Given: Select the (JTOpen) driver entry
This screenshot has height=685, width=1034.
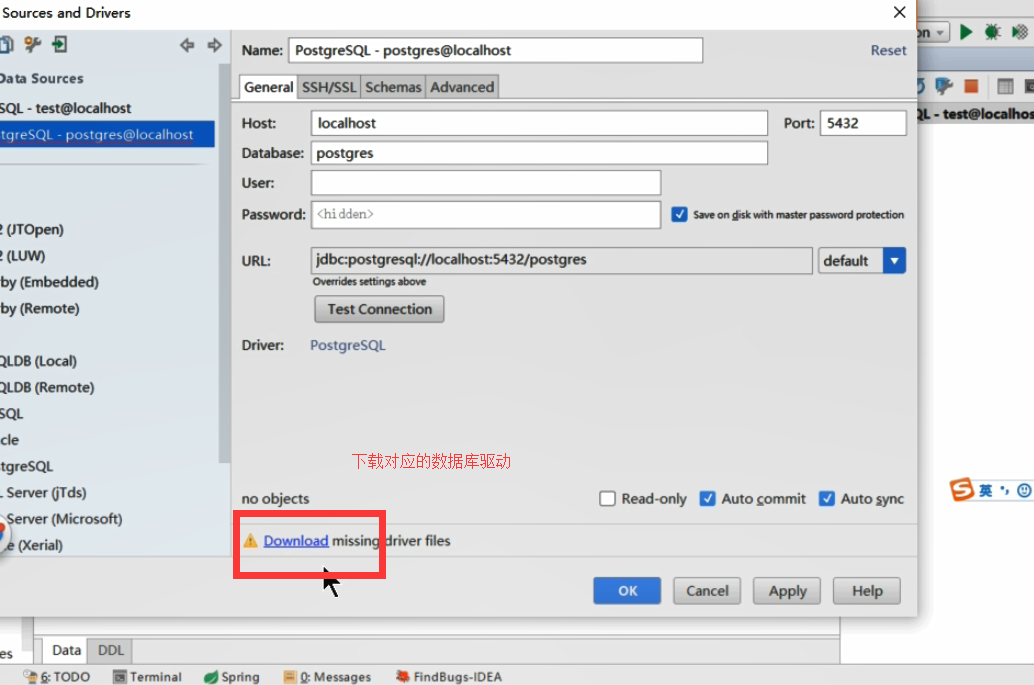Looking at the screenshot, I should [x=33, y=229].
